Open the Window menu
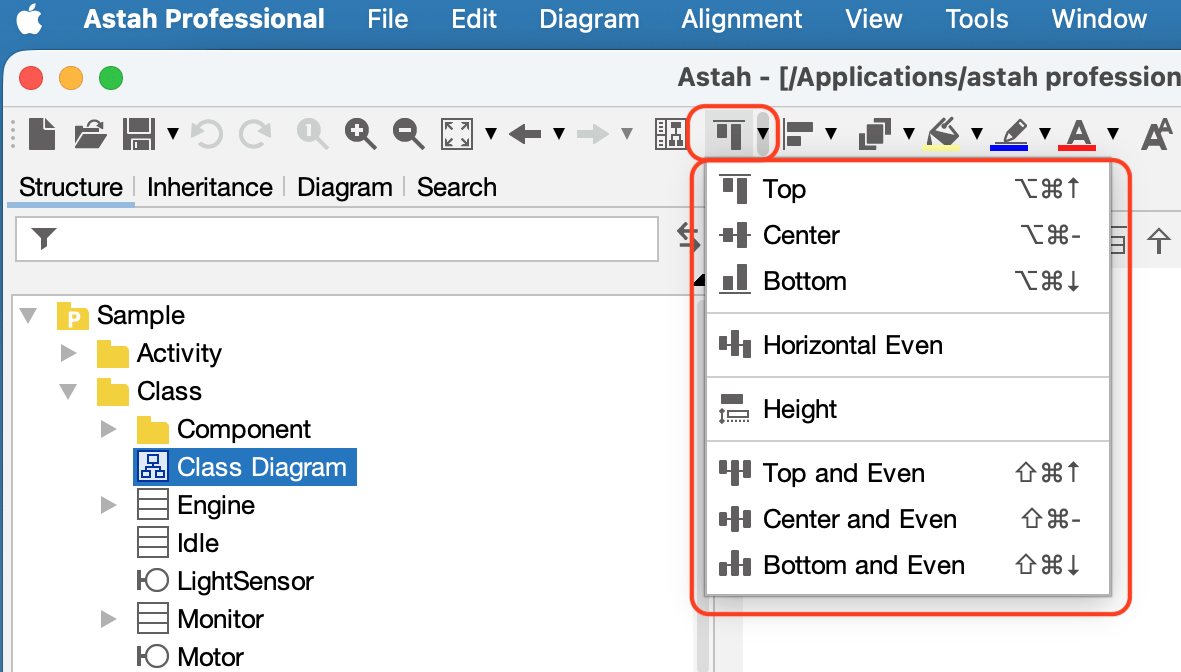This screenshot has width=1181, height=672. click(x=1099, y=19)
